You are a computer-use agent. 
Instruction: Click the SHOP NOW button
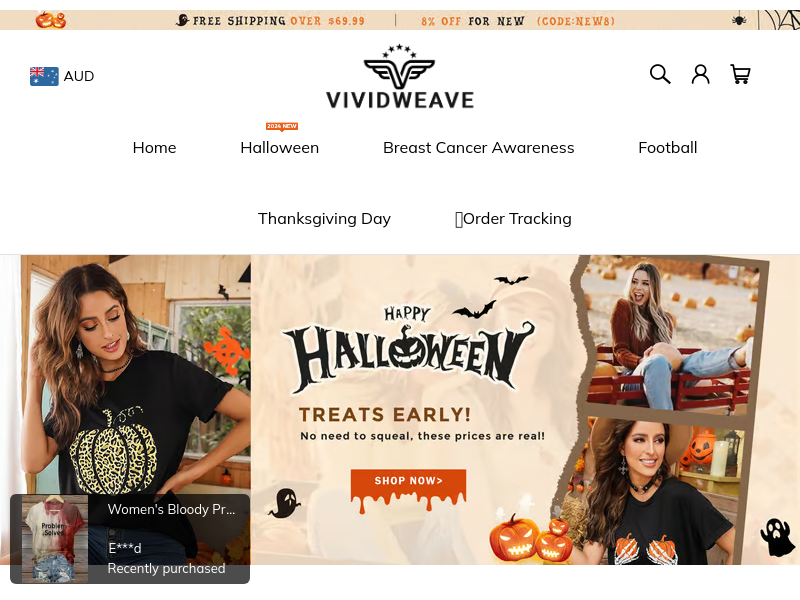click(408, 482)
